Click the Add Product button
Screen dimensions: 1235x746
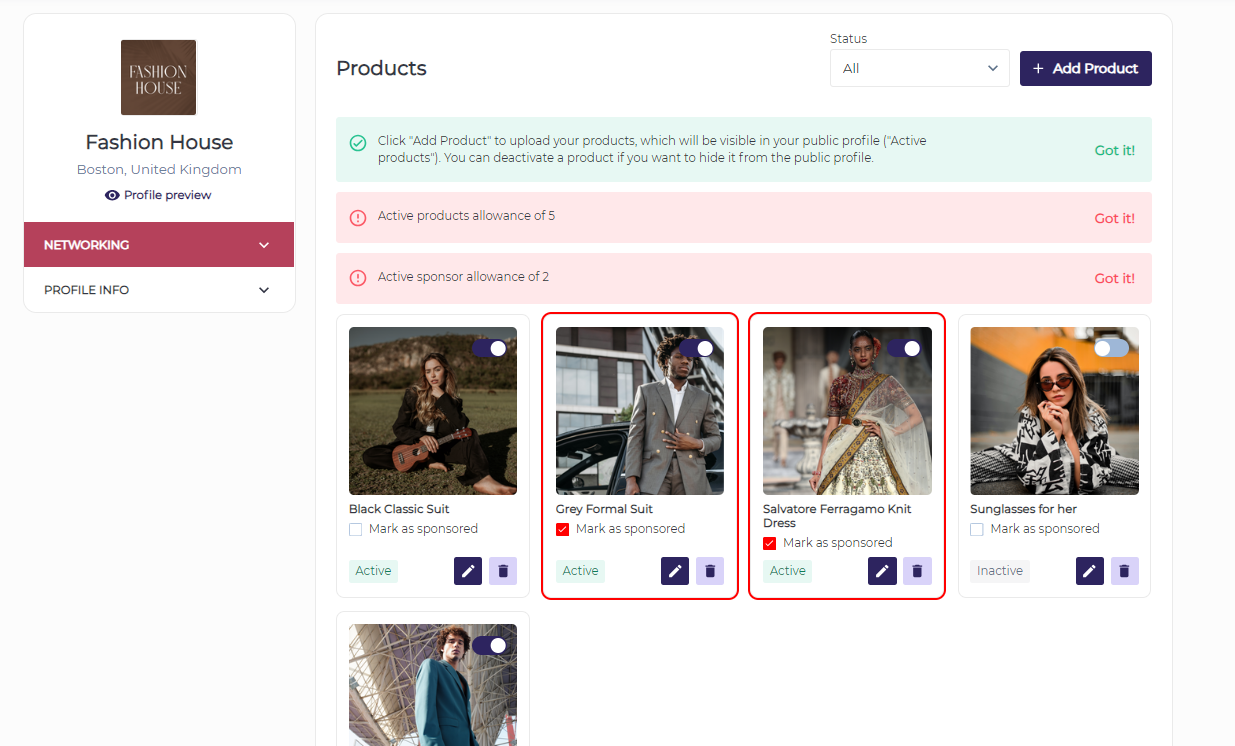click(1086, 68)
